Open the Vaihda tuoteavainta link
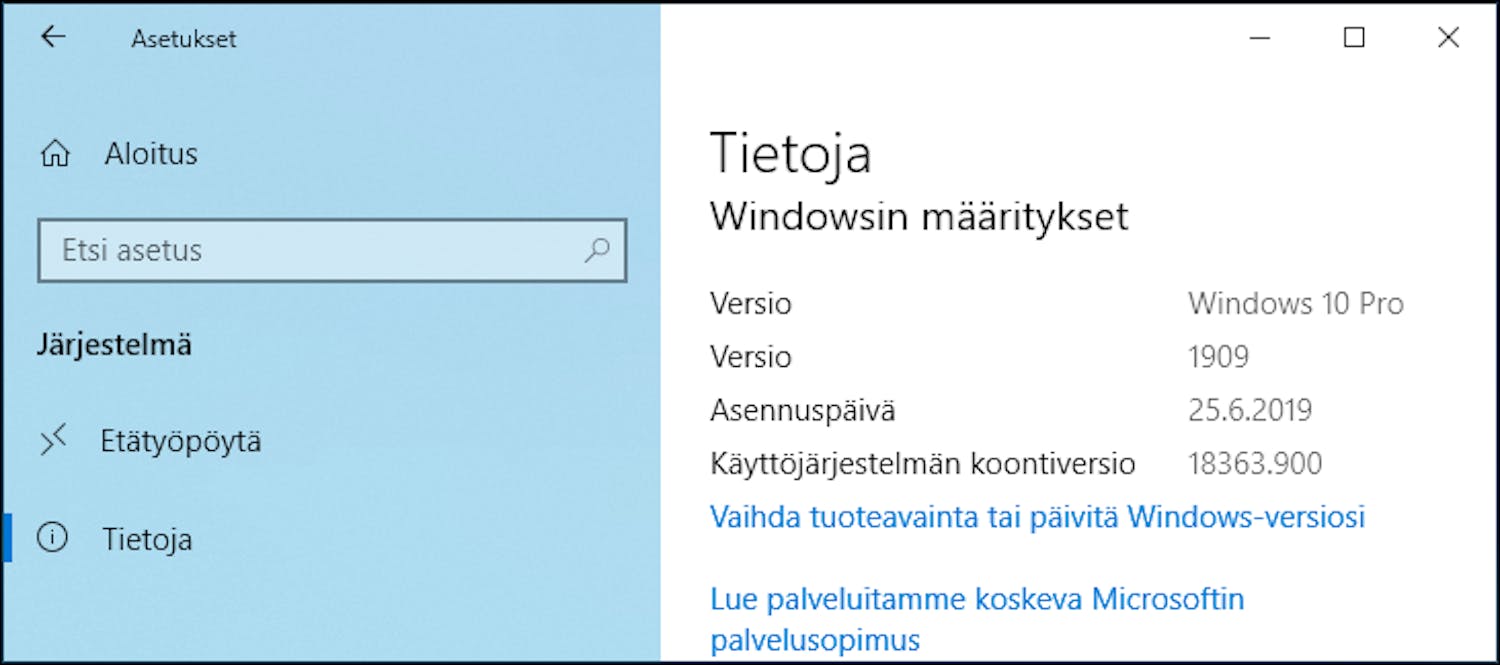The width and height of the screenshot is (1500, 665). [x=1036, y=517]
